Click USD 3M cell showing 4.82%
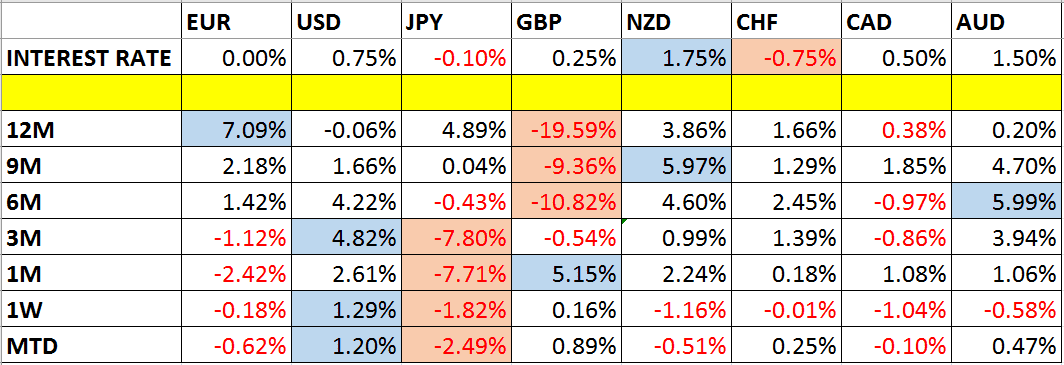The width and height of the screenshot is (1064, 365). [x=346, y=238]
